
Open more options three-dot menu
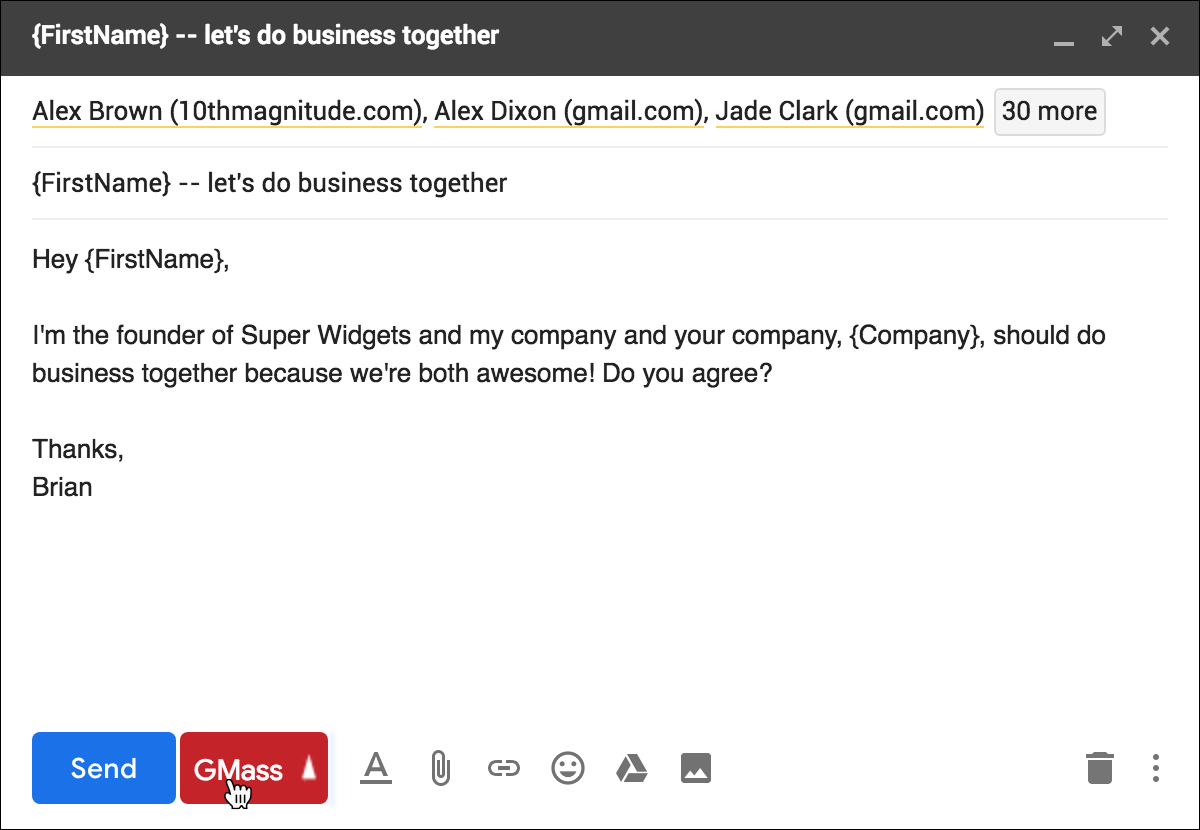click(x=1156, y=768)
